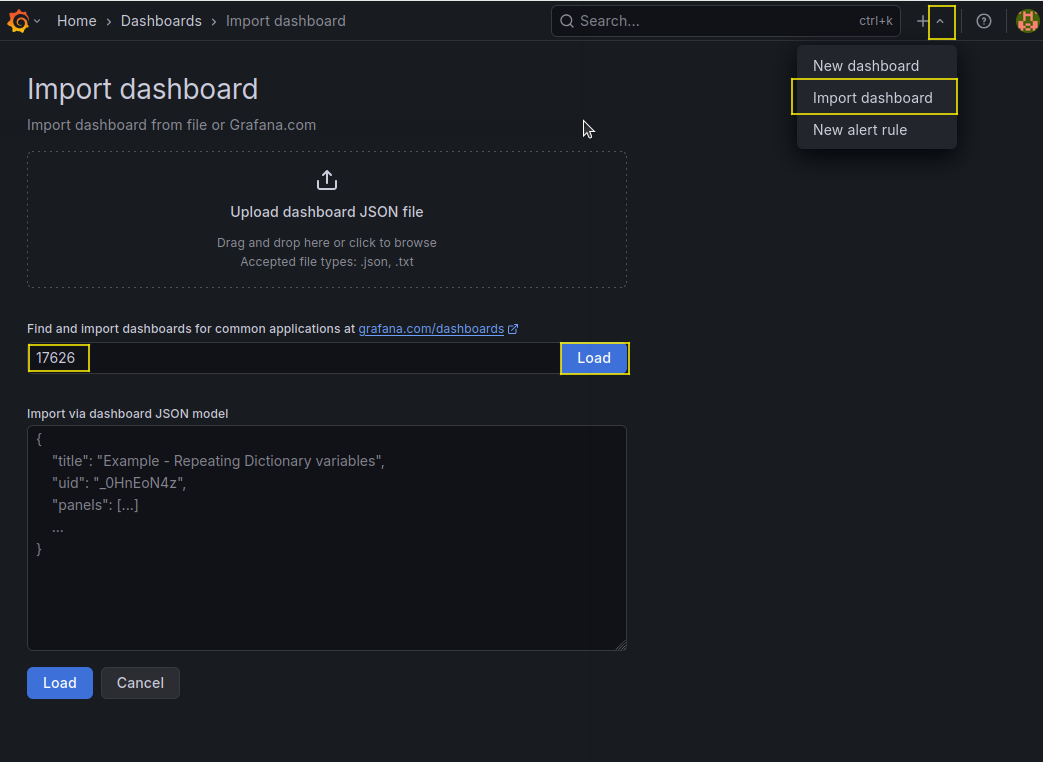
Task: Select New alert rule menu item
Action: click(860, 130)
